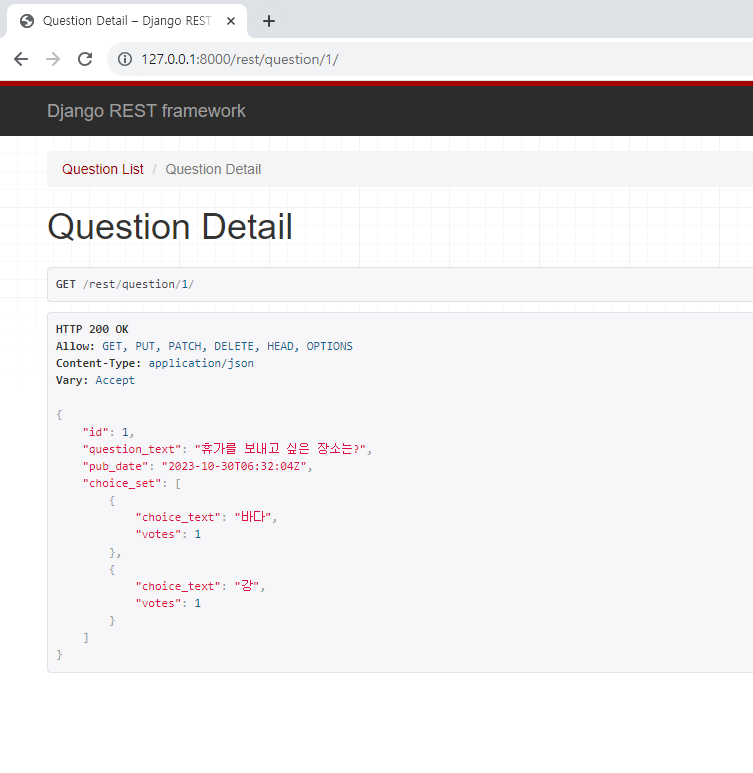Click the Question Detail page heading
The width and height of the screenshot is (753, 773).
(170, 227)
